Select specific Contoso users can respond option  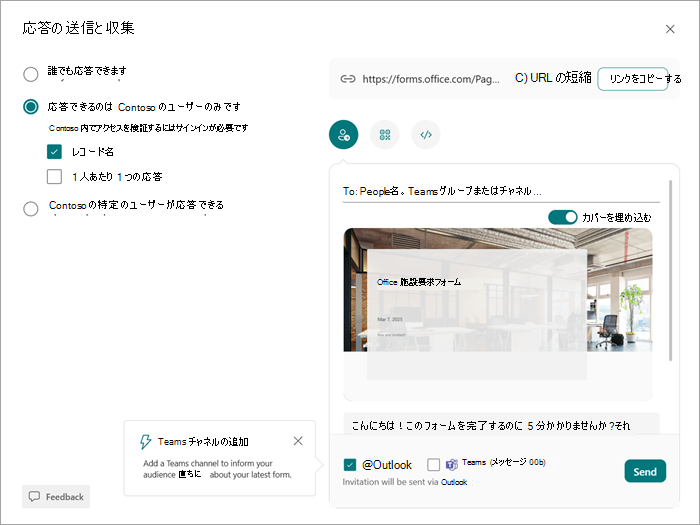[31, 208]
